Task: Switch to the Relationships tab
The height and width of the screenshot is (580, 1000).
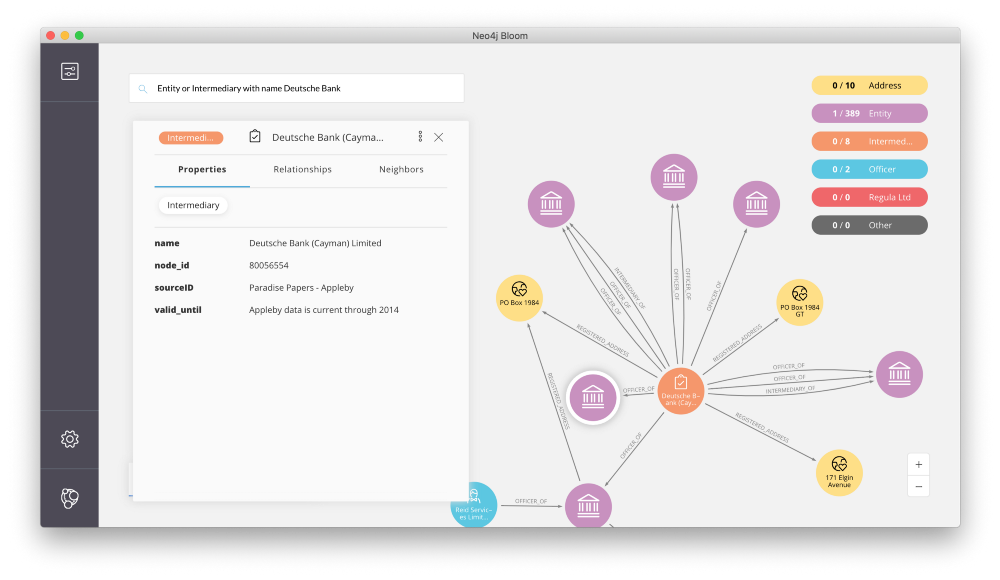Action: point(302,170)
